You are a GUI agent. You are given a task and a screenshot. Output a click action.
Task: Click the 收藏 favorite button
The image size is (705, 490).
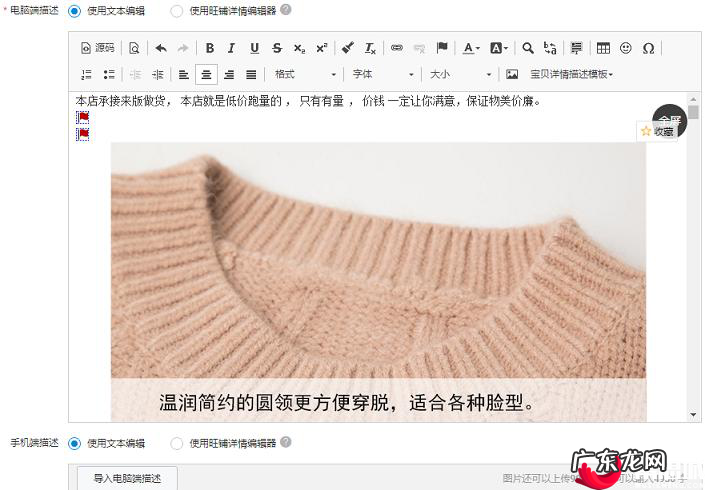click(x=658, y=131)
